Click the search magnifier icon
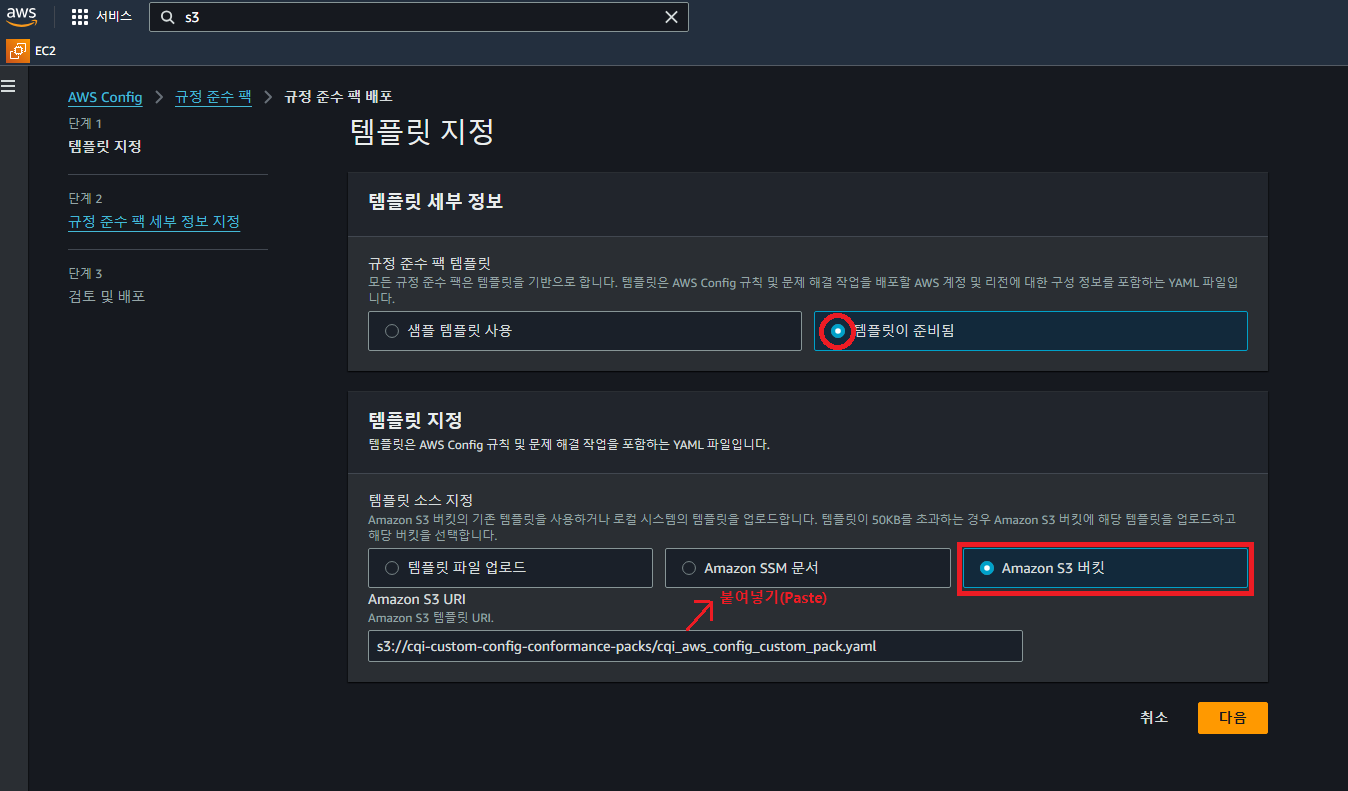This screenshot has height=791, width=1348. [x=167, y=16]
